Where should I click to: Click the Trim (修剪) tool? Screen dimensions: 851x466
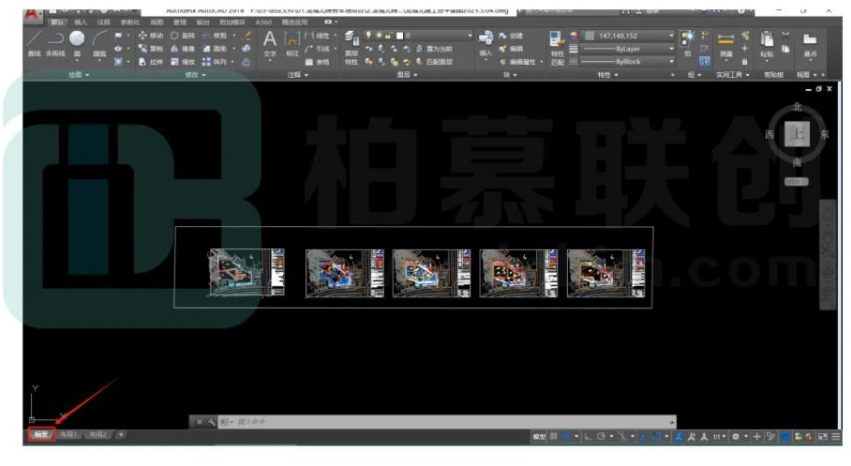pos(215,35)
